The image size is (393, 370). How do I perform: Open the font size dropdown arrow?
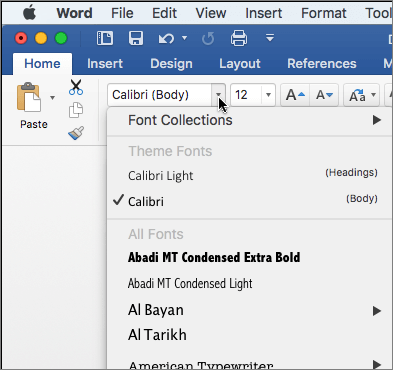click(x=268, y=95)
